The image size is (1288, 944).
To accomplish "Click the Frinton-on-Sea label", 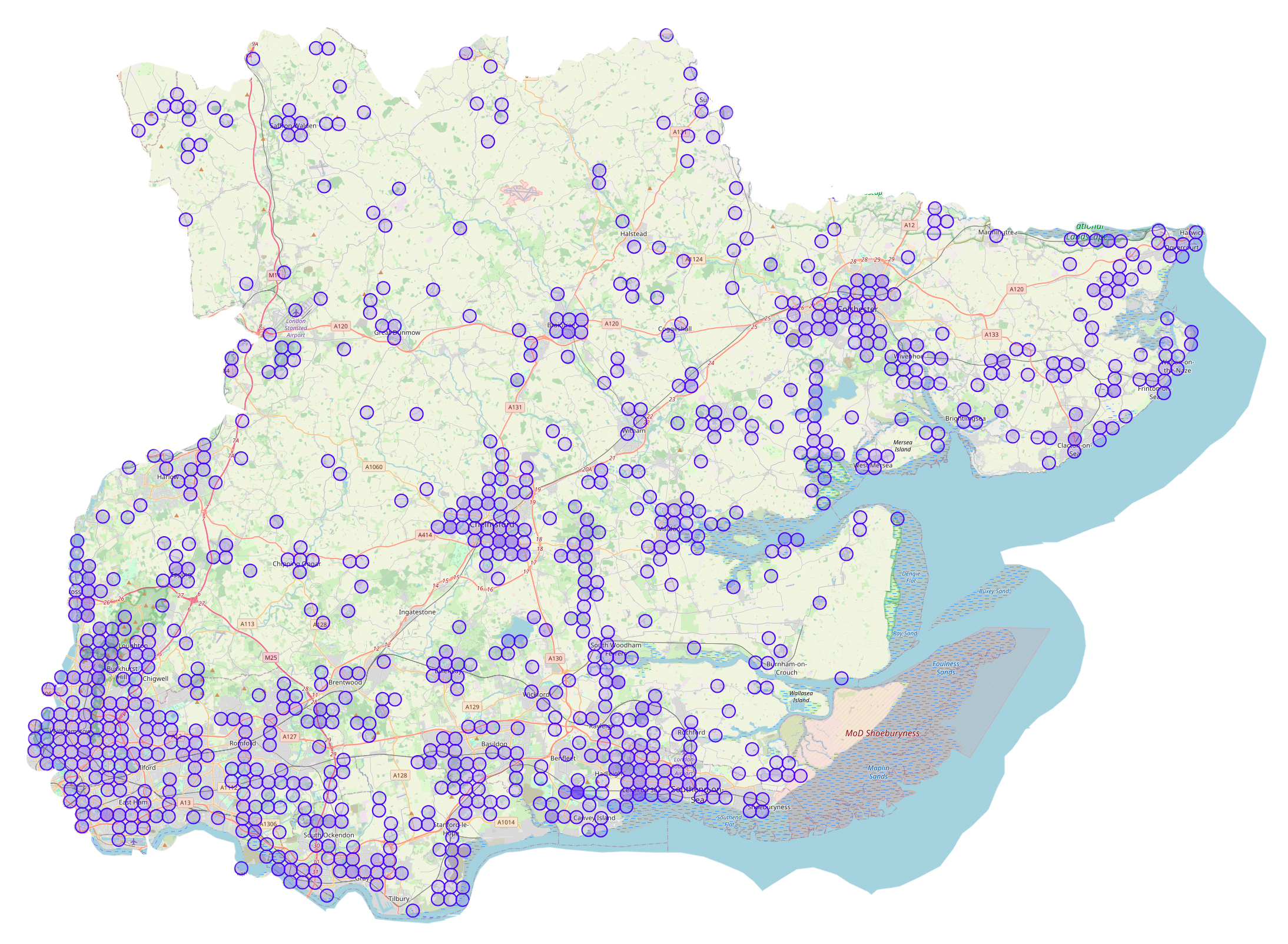I will coord(1154,393).
